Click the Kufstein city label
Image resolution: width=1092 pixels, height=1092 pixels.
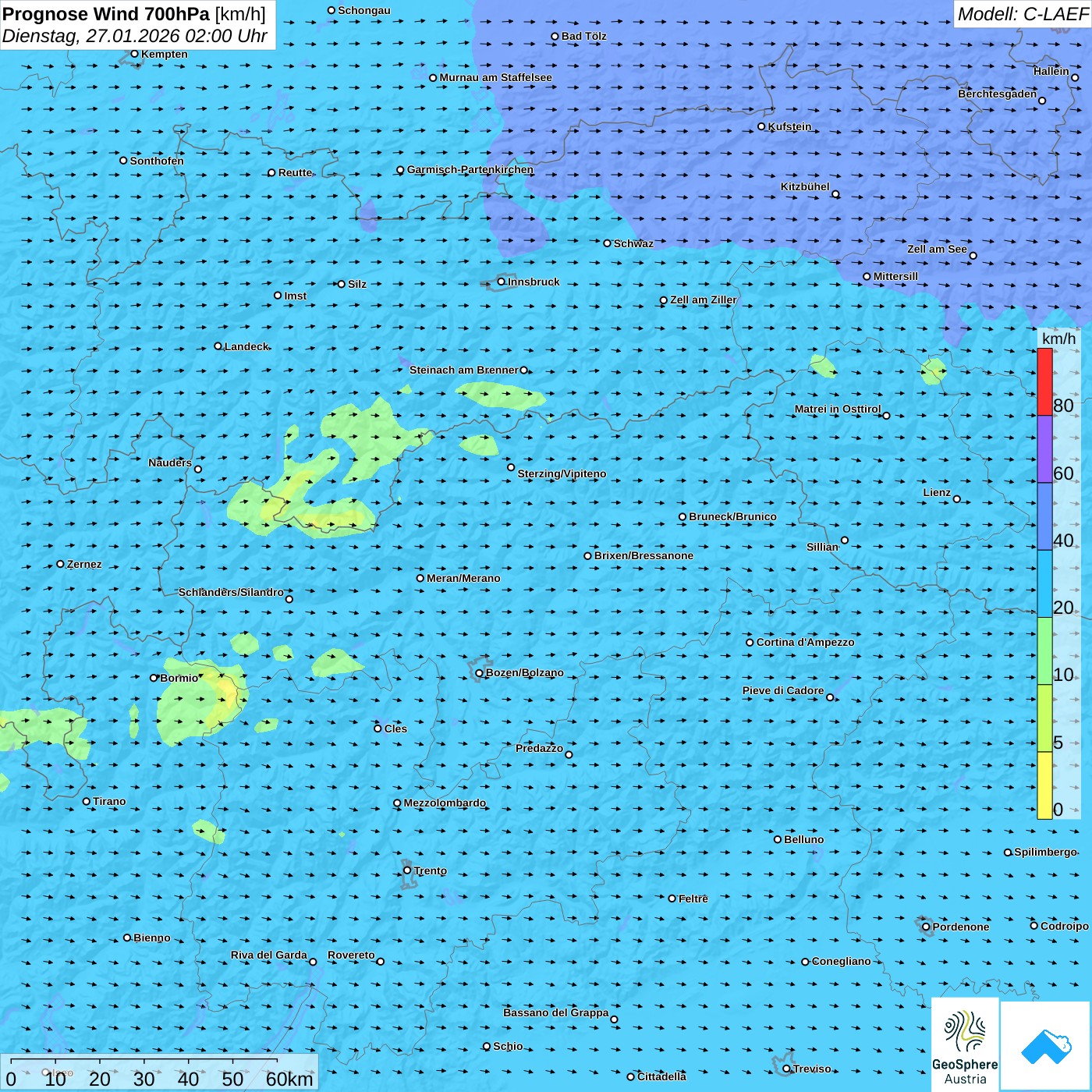tap(789, 126)
